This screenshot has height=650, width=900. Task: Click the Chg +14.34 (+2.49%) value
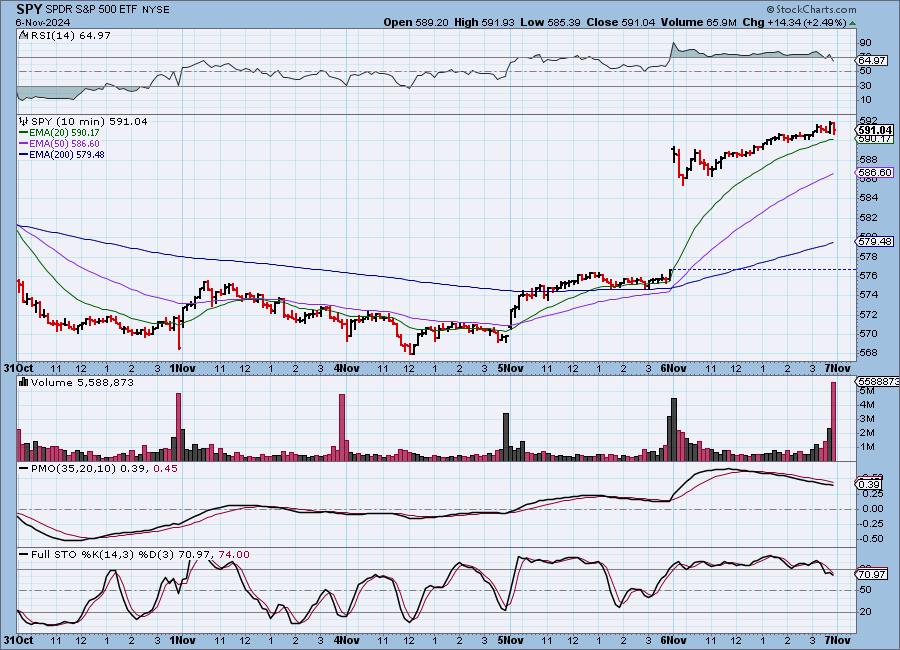point(795,22)
